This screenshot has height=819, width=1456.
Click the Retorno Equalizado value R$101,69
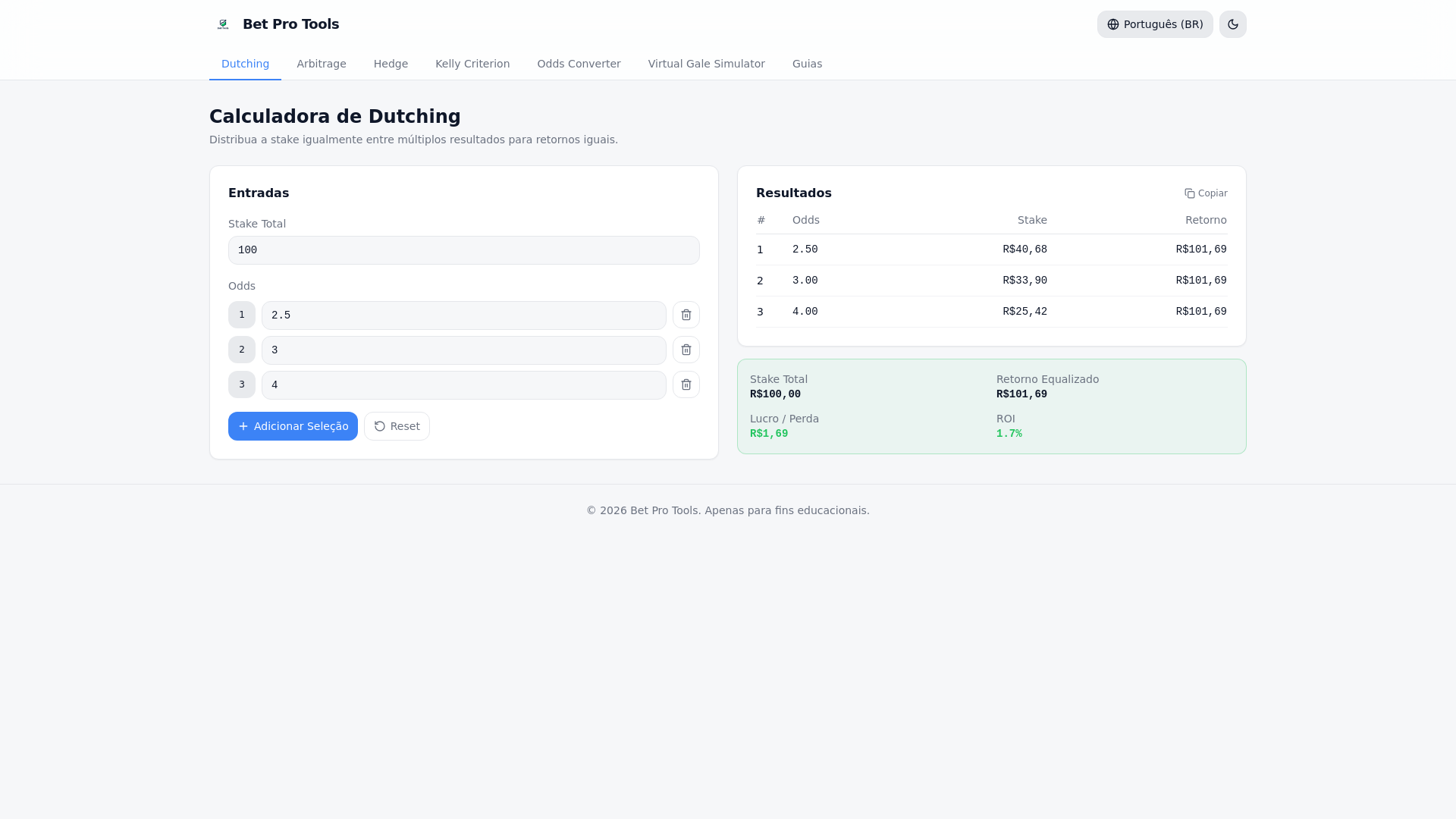1021,394
